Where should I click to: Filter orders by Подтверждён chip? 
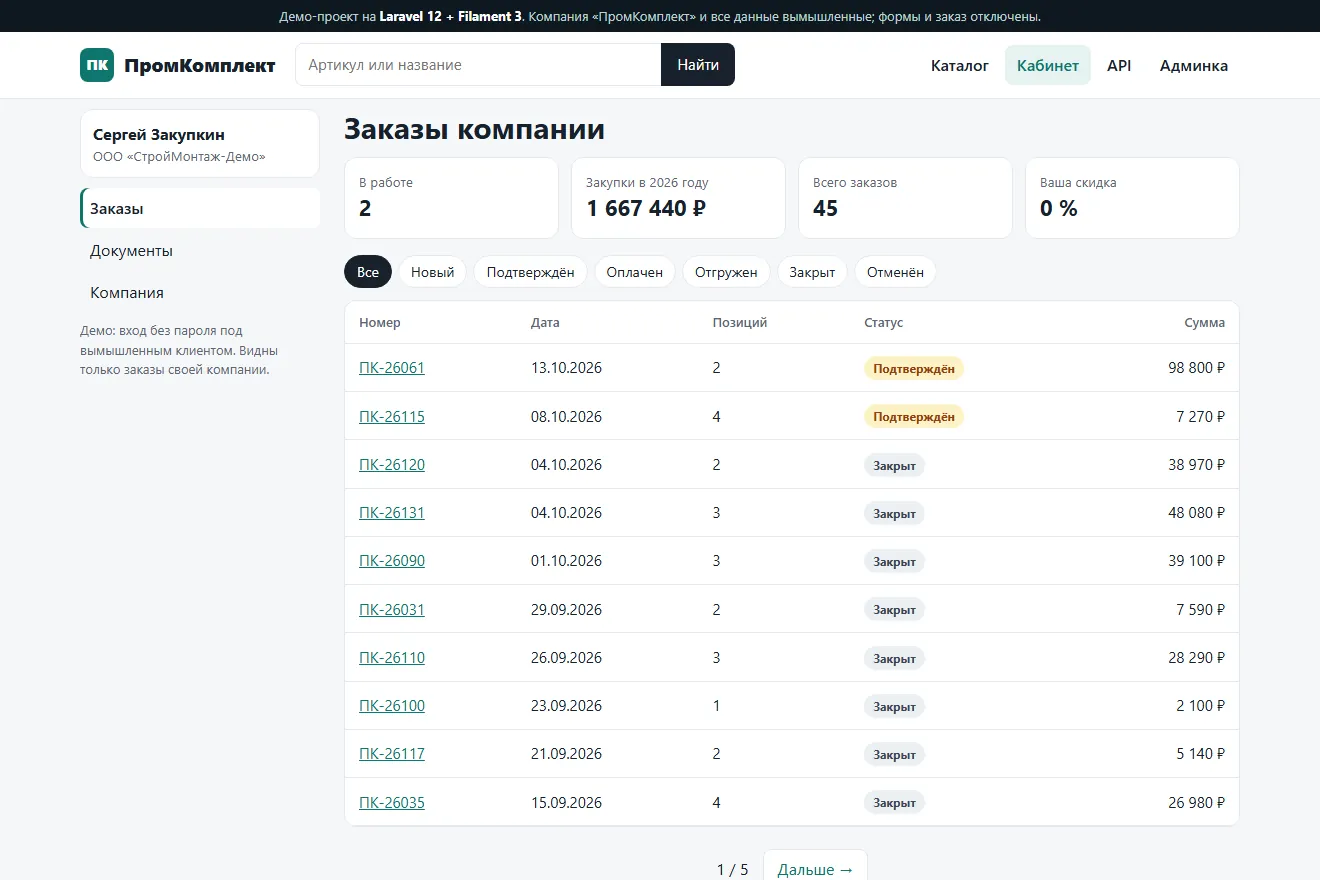531,272
